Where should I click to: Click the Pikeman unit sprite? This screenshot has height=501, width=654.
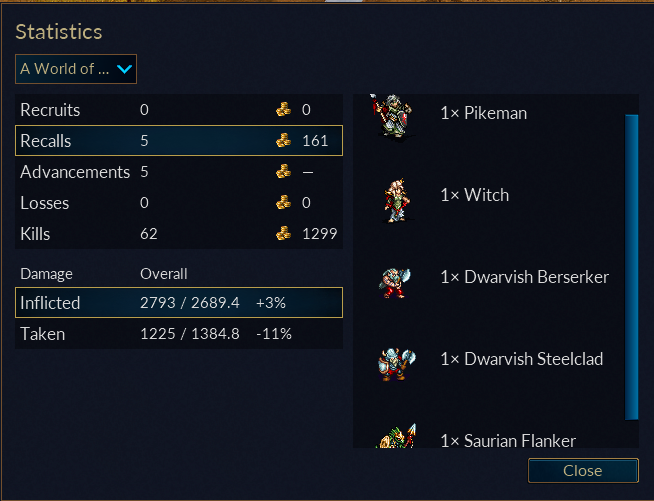click(393, 116)
